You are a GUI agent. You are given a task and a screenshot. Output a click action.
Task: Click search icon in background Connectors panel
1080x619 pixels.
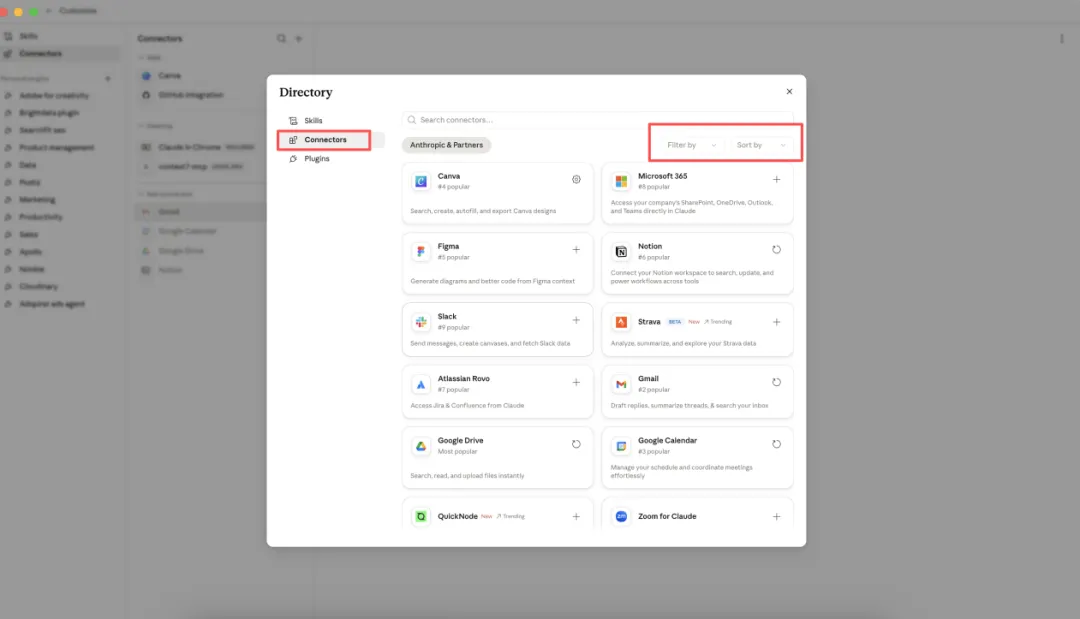(281, 39)
